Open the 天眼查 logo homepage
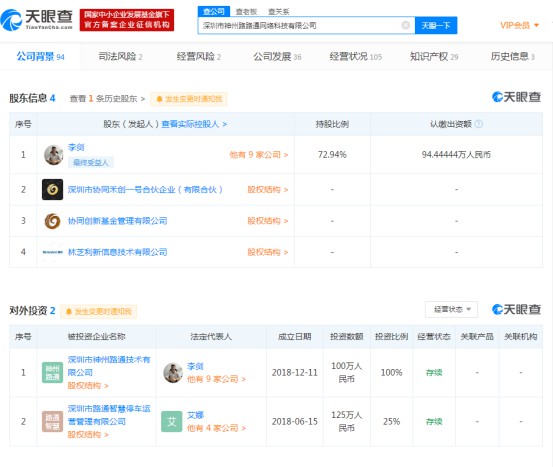553x467 pixels. coord(36,19)
